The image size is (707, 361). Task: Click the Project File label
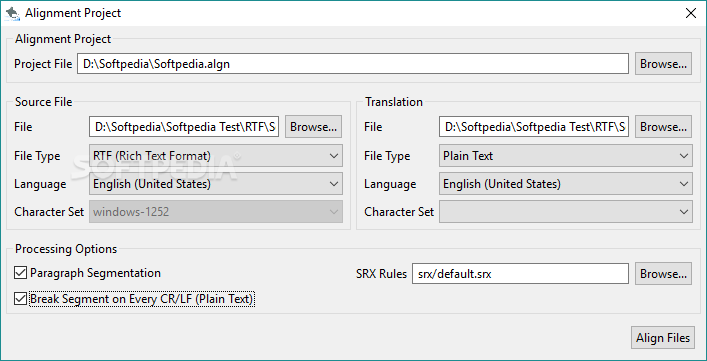pos(43,64)
